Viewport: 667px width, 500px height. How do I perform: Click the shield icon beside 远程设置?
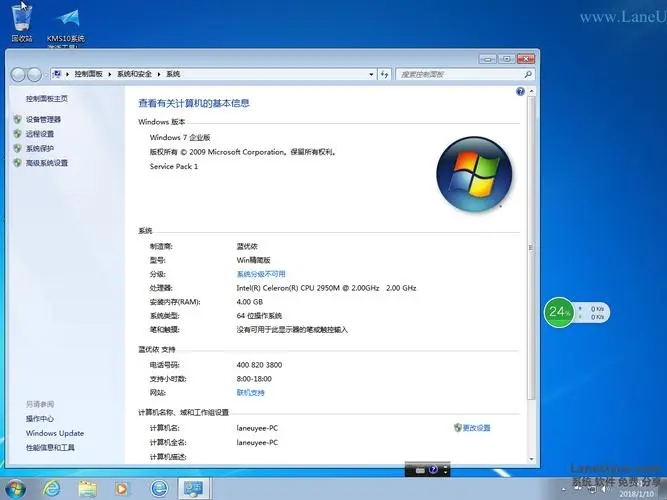coord(17,134)
